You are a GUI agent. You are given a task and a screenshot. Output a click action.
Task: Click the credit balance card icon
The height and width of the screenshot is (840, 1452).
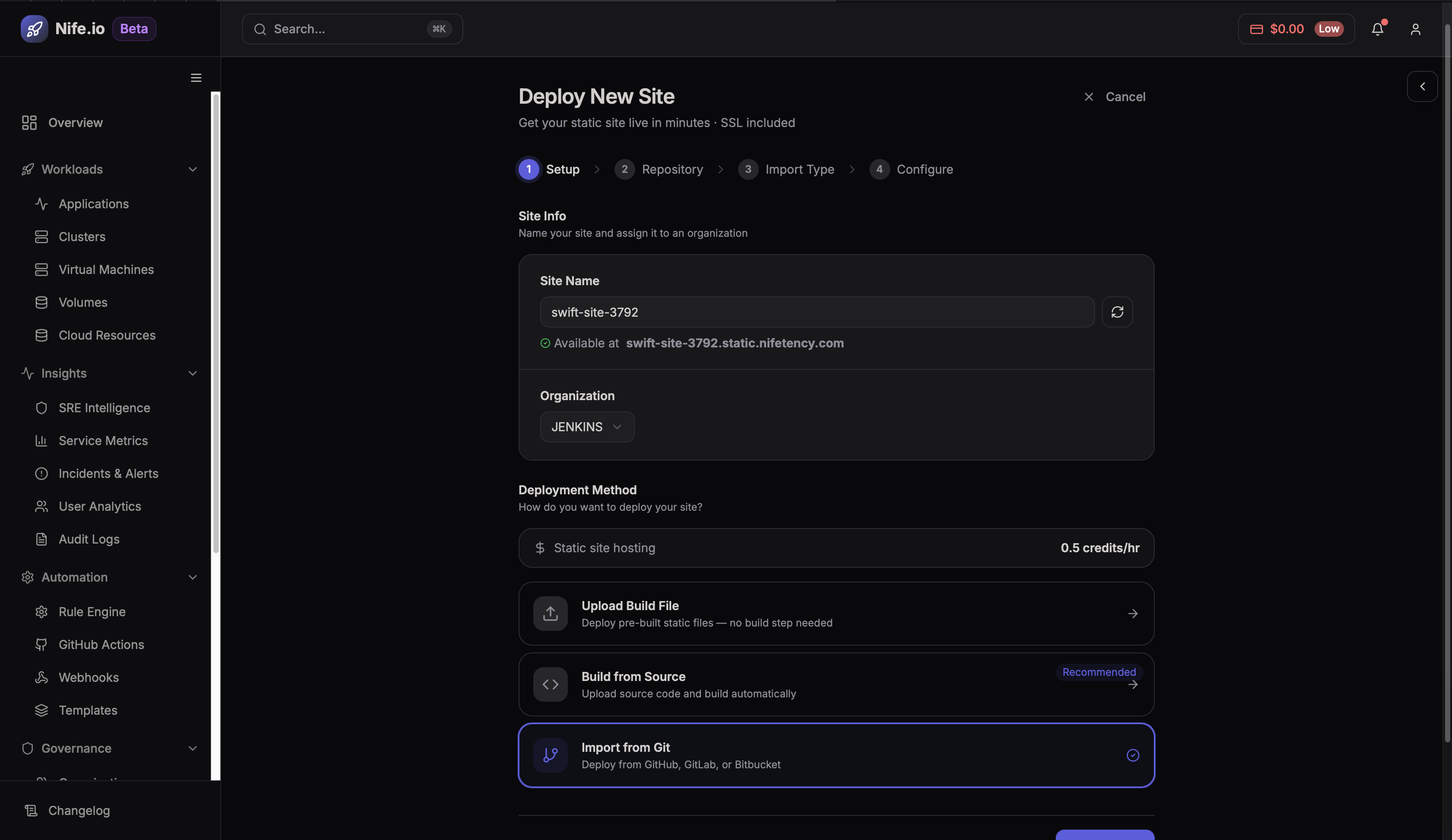(1256, 29)
